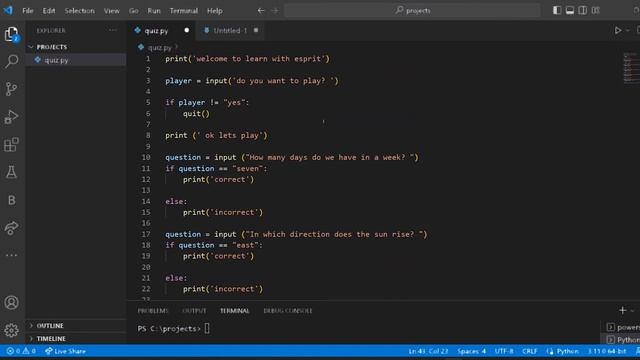
Task: Switch to the PROBLEMS panel tab
Action: (153, 311)
